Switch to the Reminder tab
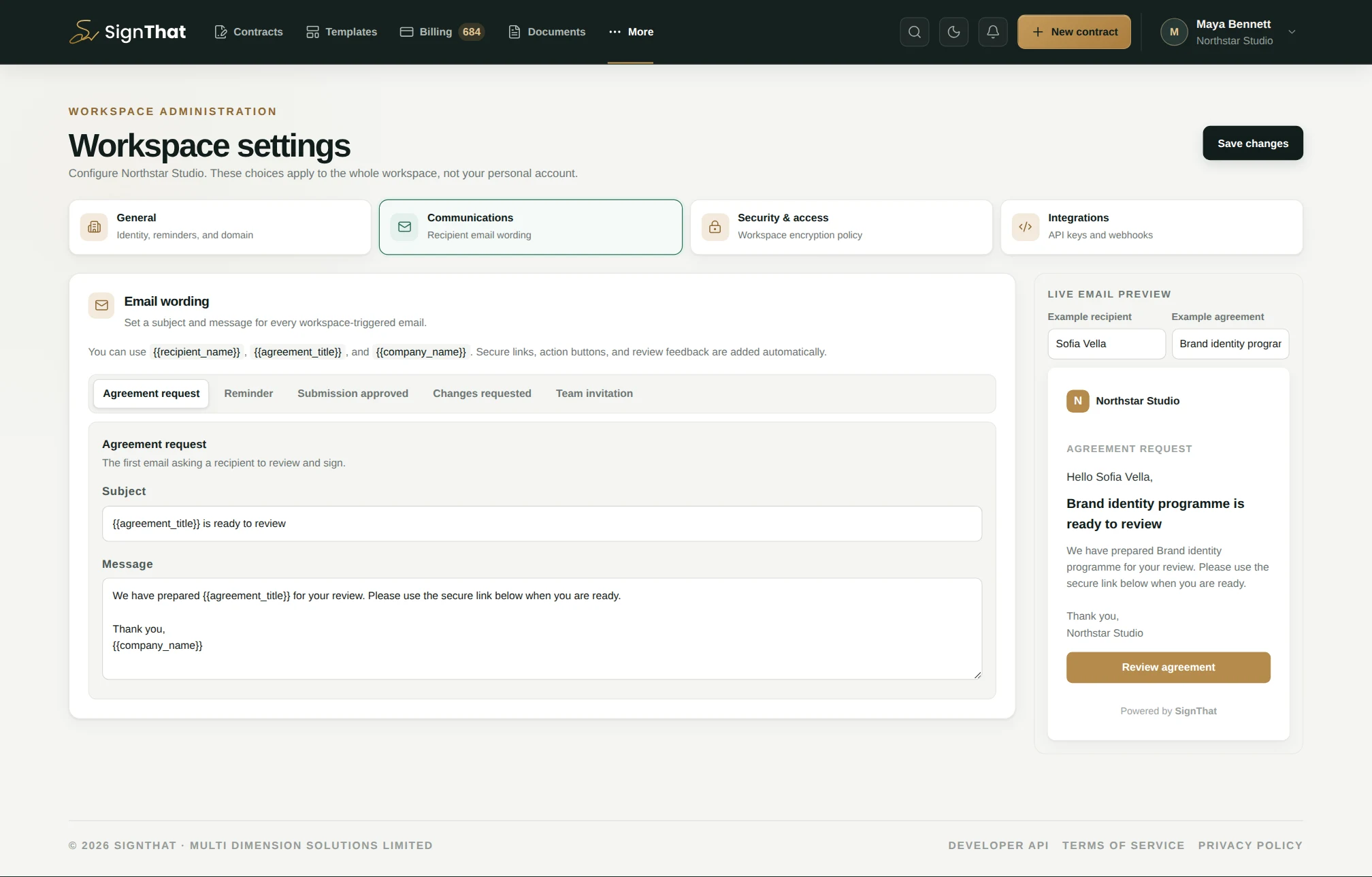 point(248,394)
